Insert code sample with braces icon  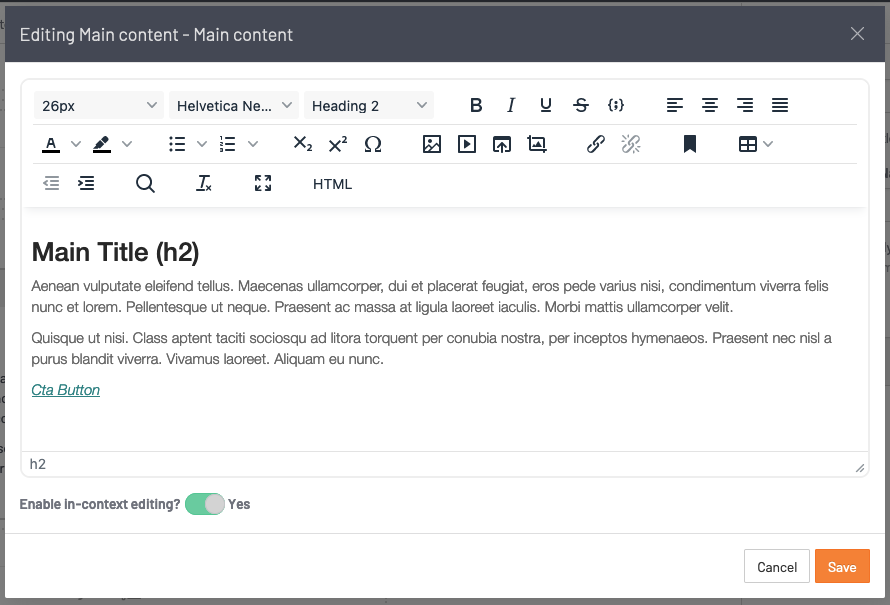point(616,105)
